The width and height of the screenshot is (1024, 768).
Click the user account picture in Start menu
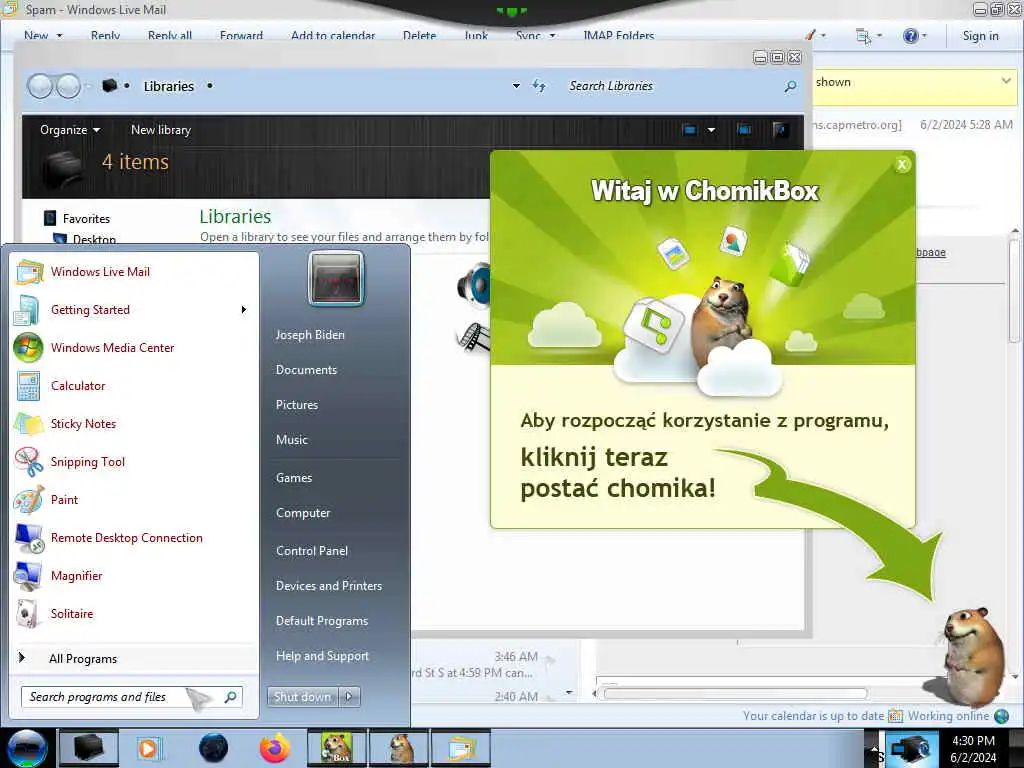coord(336,278)
